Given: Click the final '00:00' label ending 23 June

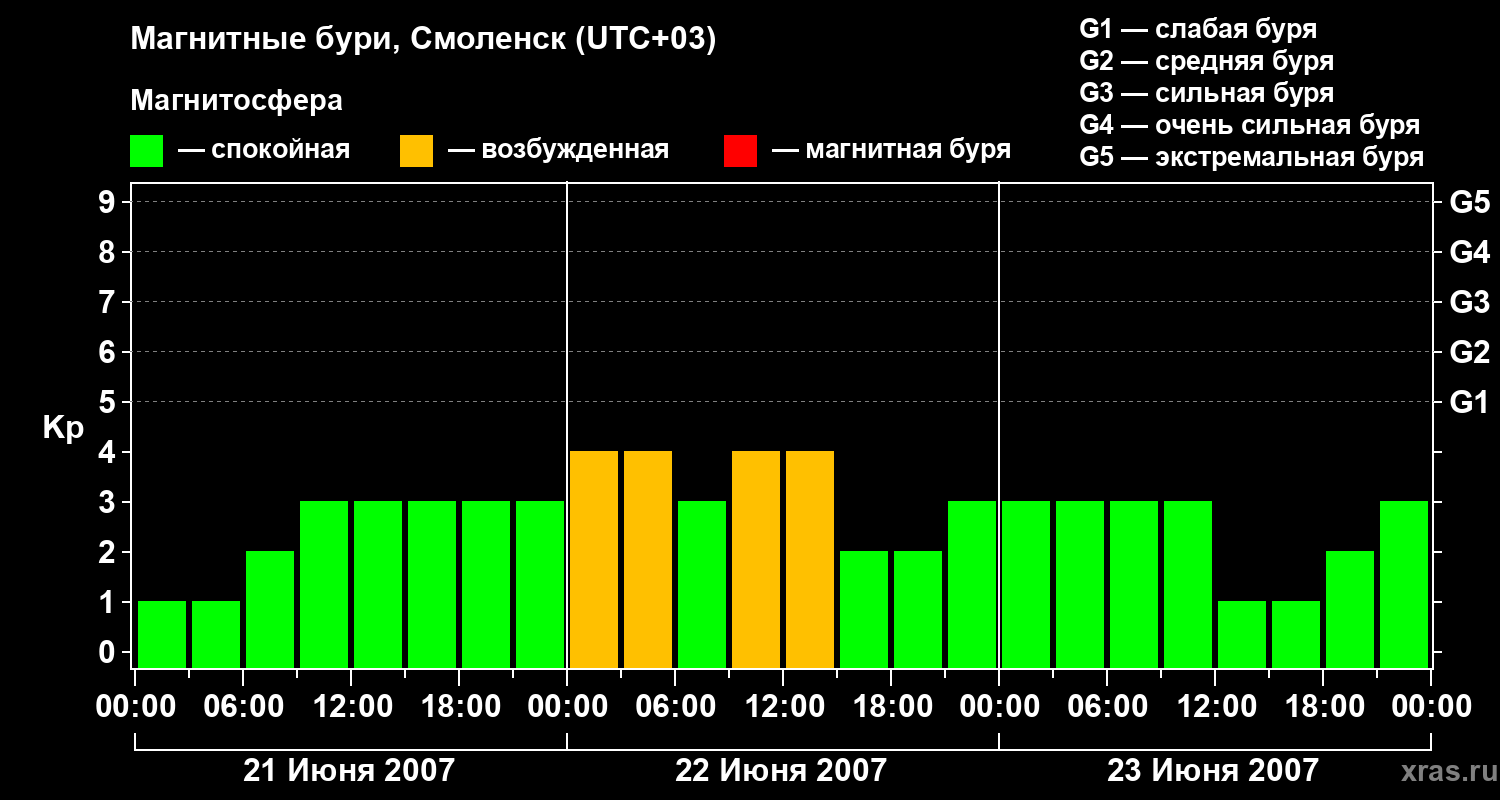Looking at the screenshot, I should 1431,707.
